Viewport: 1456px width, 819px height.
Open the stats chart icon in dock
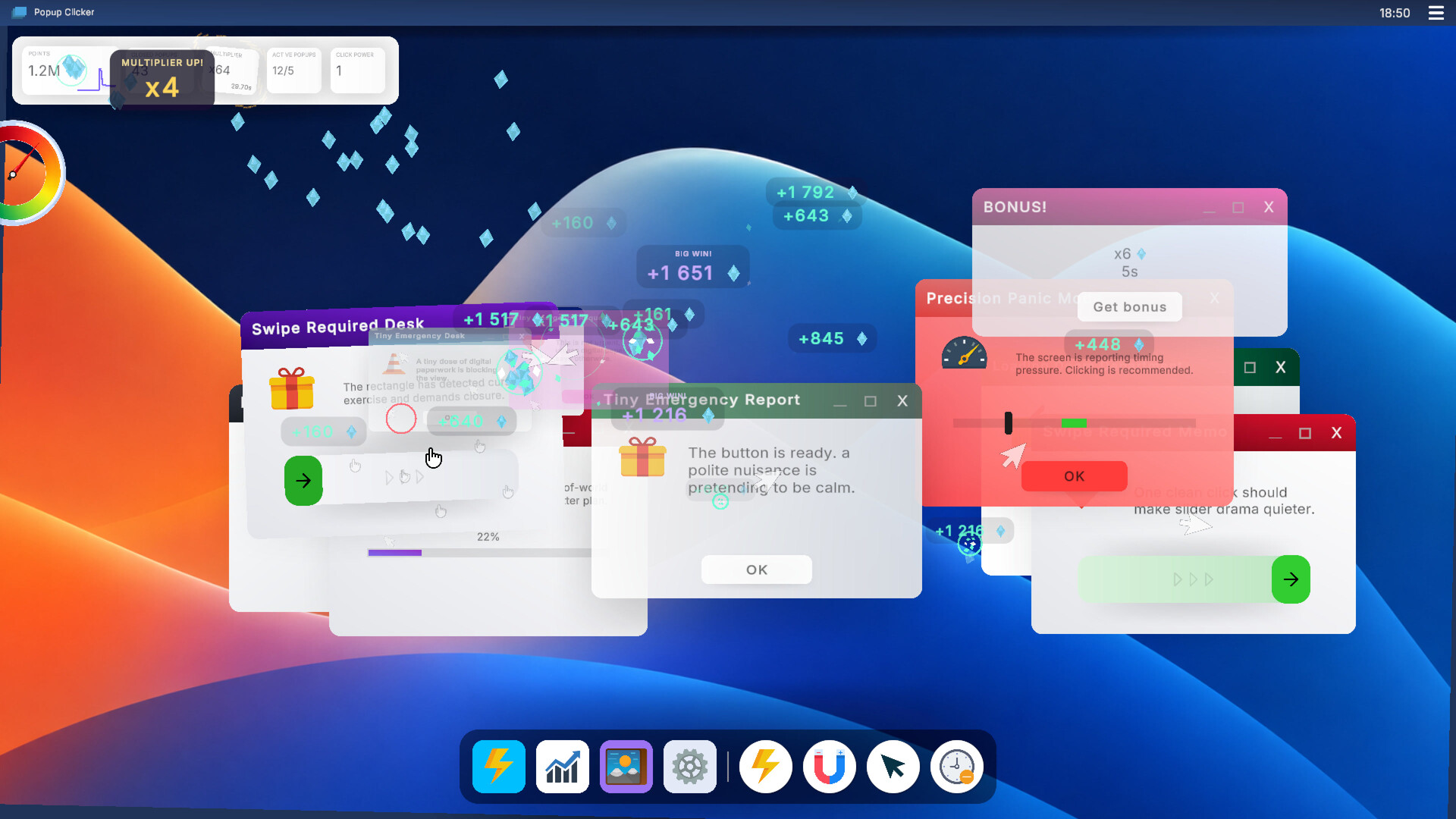click(x=562, y=767)
